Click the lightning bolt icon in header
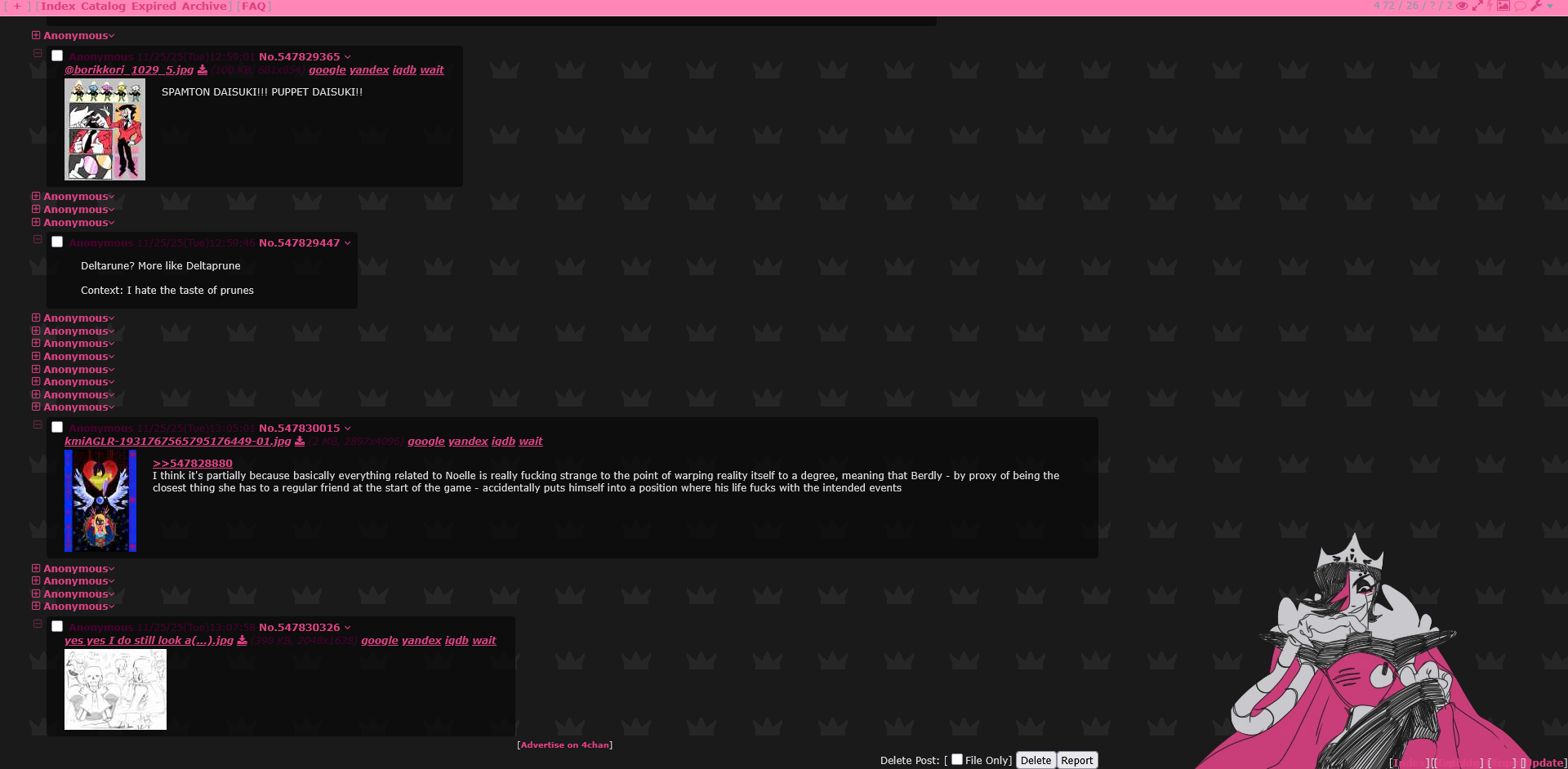Image resolution: width=1568 pixels, height=769 pixels. click(1490, 6)
